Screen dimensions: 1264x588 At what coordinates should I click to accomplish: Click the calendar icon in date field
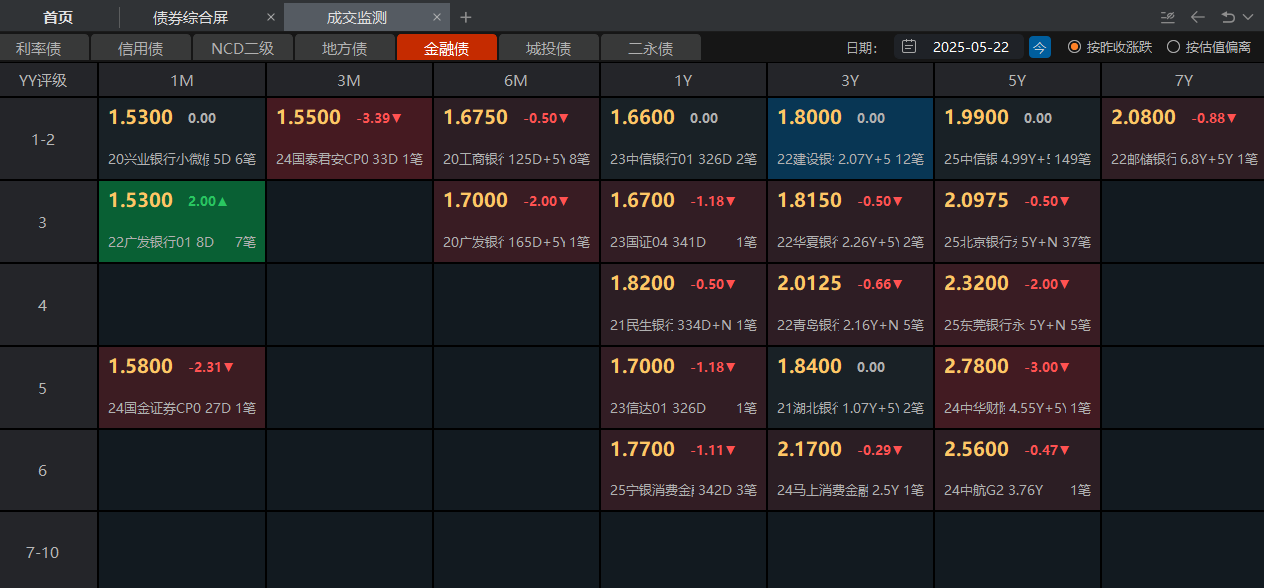[x=908, y=47]
